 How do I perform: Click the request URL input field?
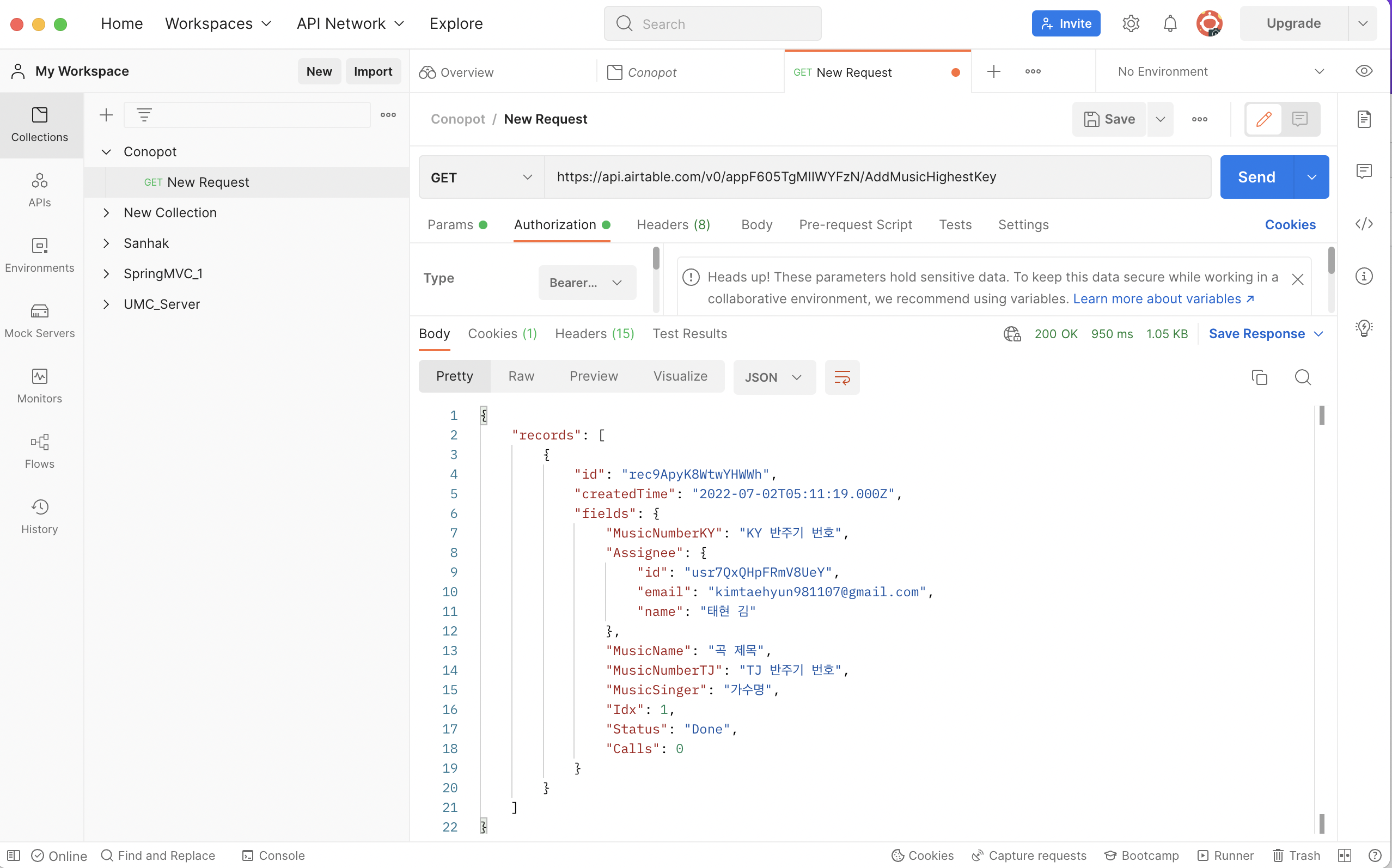tap(877, 177)
